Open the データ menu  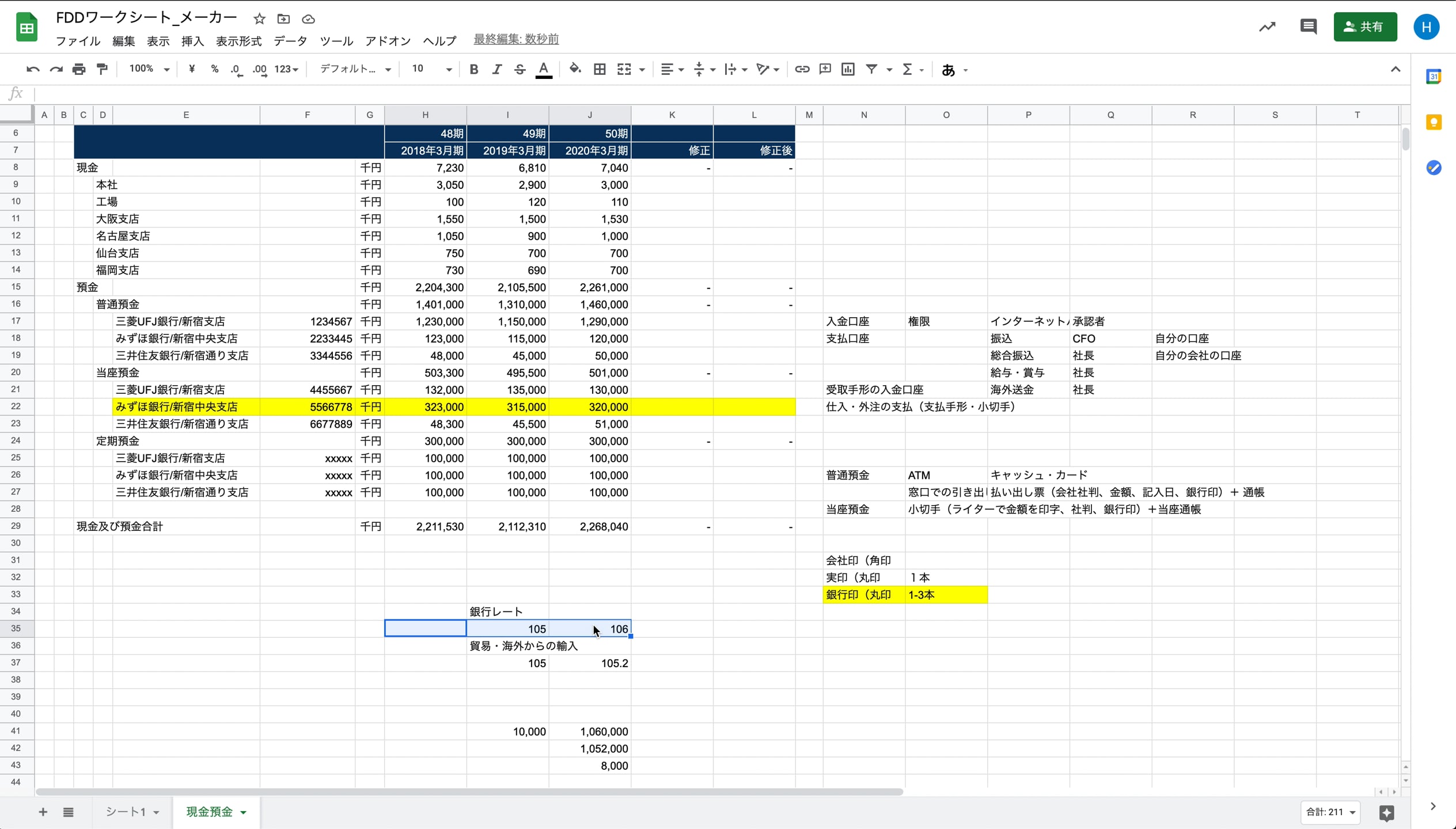point(290,41)
